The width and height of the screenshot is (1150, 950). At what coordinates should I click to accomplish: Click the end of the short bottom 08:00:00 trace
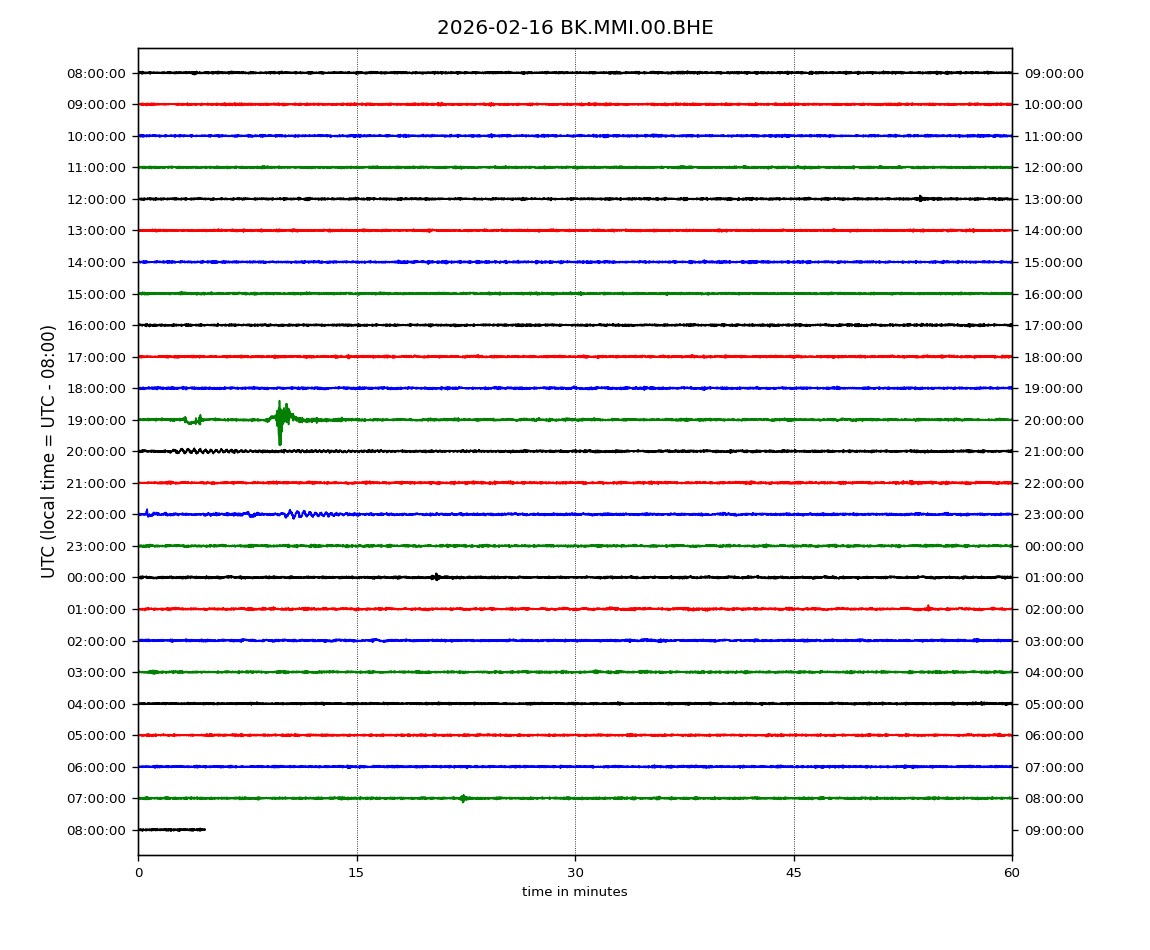coord(204,829)
